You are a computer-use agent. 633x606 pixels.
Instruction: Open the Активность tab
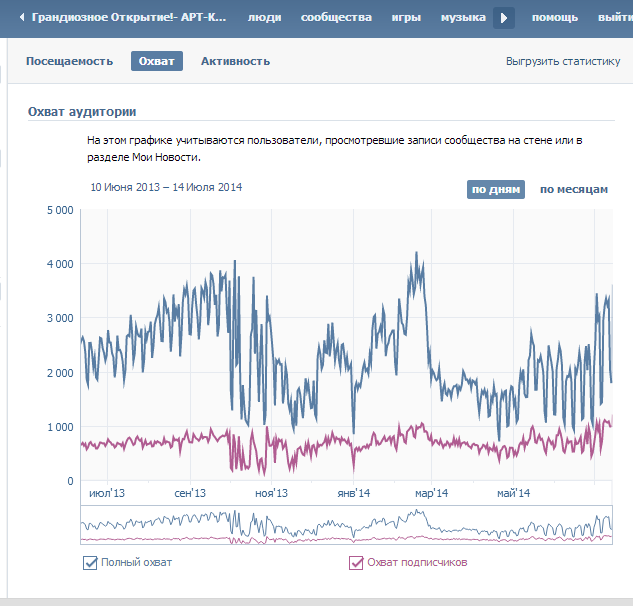click(235, 61)
